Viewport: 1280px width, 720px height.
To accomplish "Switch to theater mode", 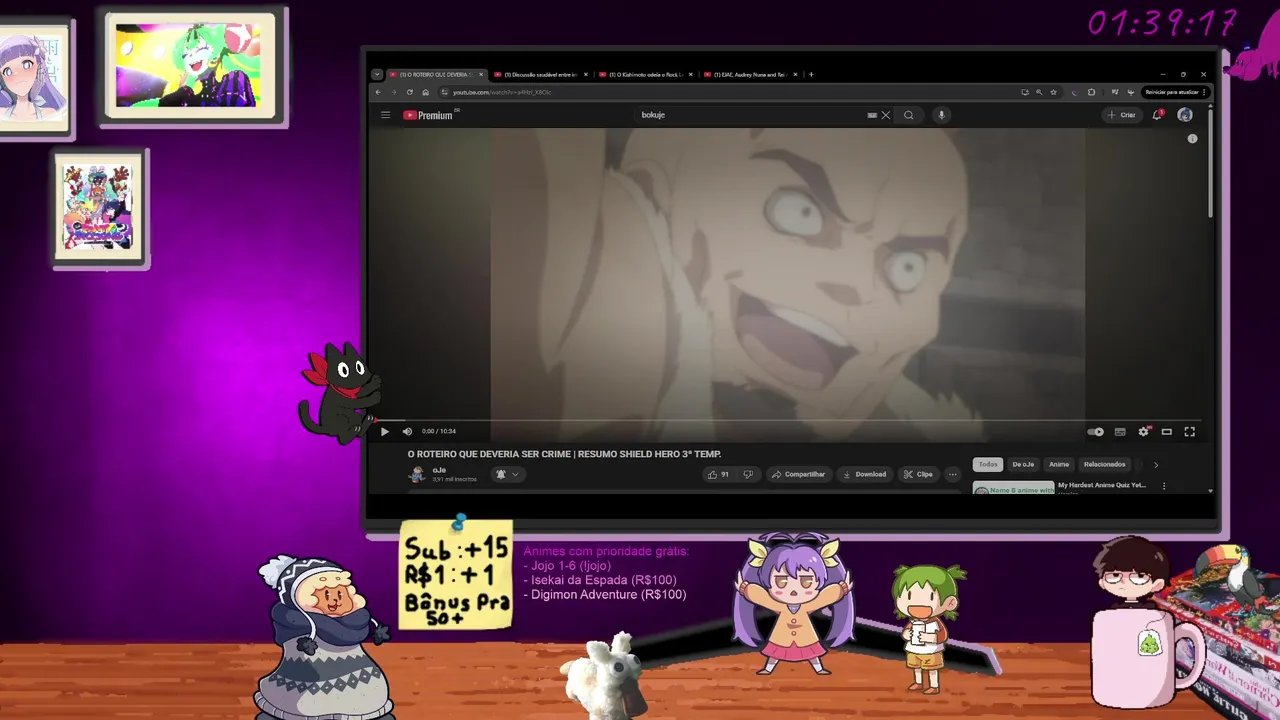I will click(x=1166, y=432).
